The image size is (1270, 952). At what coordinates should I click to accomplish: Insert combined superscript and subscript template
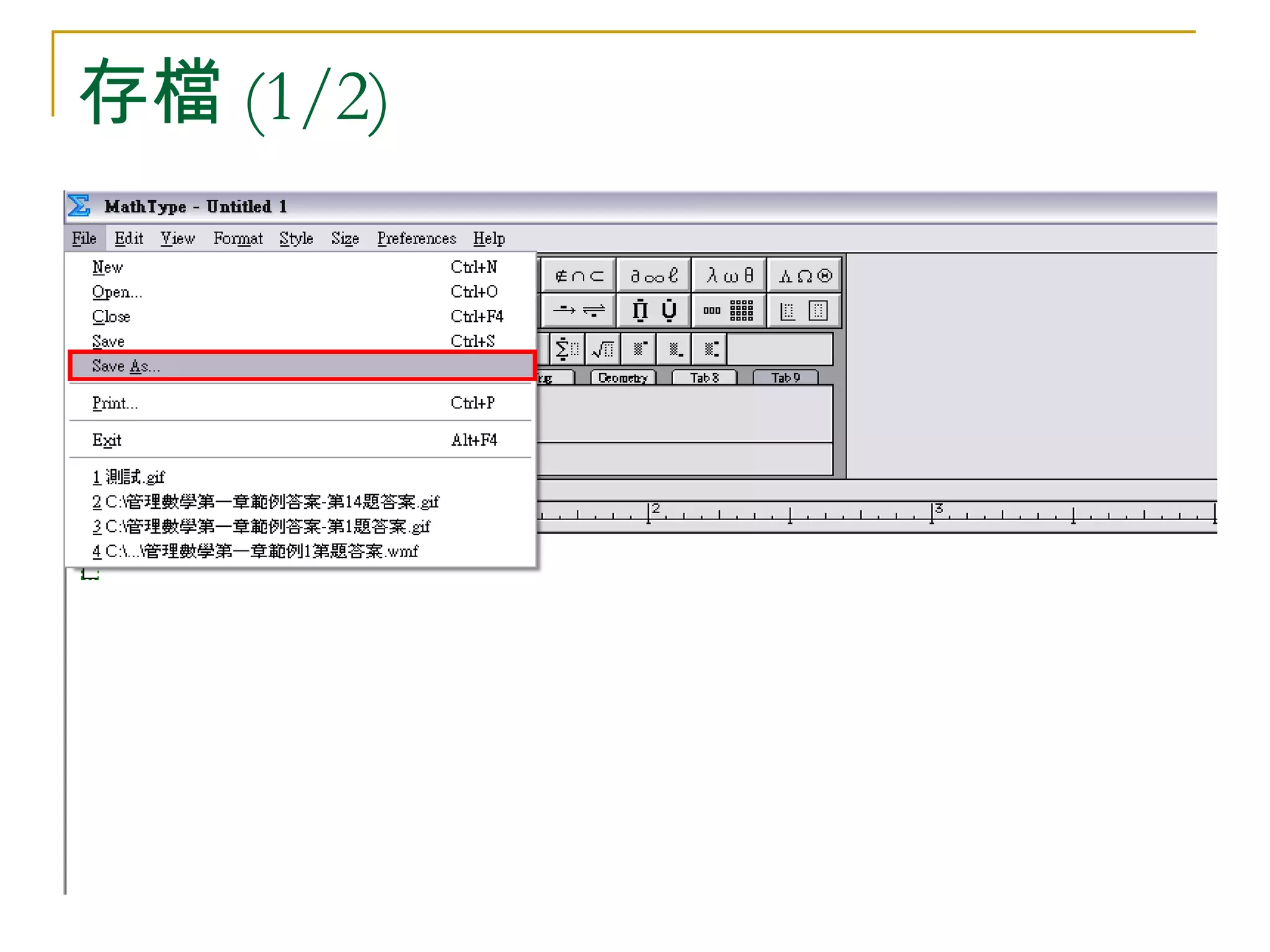coord(711,350)
